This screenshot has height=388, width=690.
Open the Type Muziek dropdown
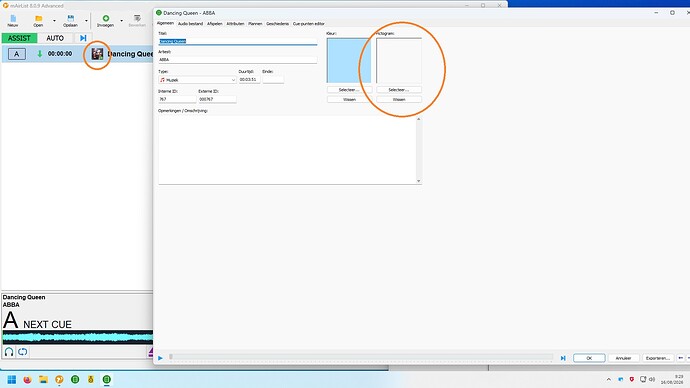click(197, 80)
